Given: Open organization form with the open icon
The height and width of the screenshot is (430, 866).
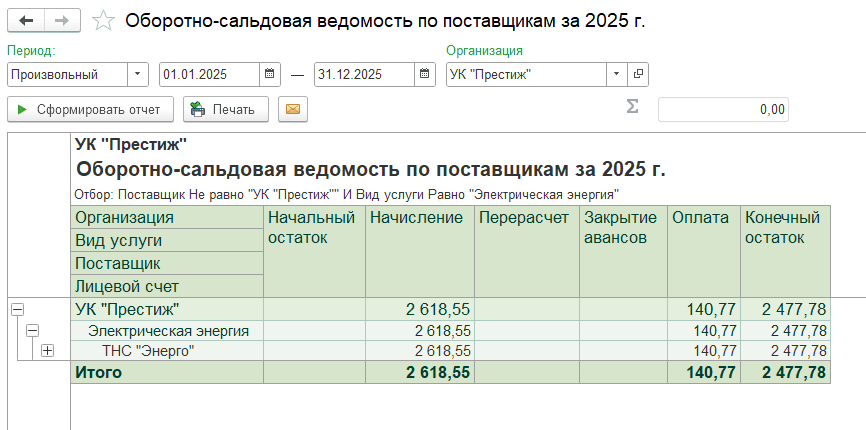Looking at the screenshot, I should pyautogui.click(x=638, y=74).
